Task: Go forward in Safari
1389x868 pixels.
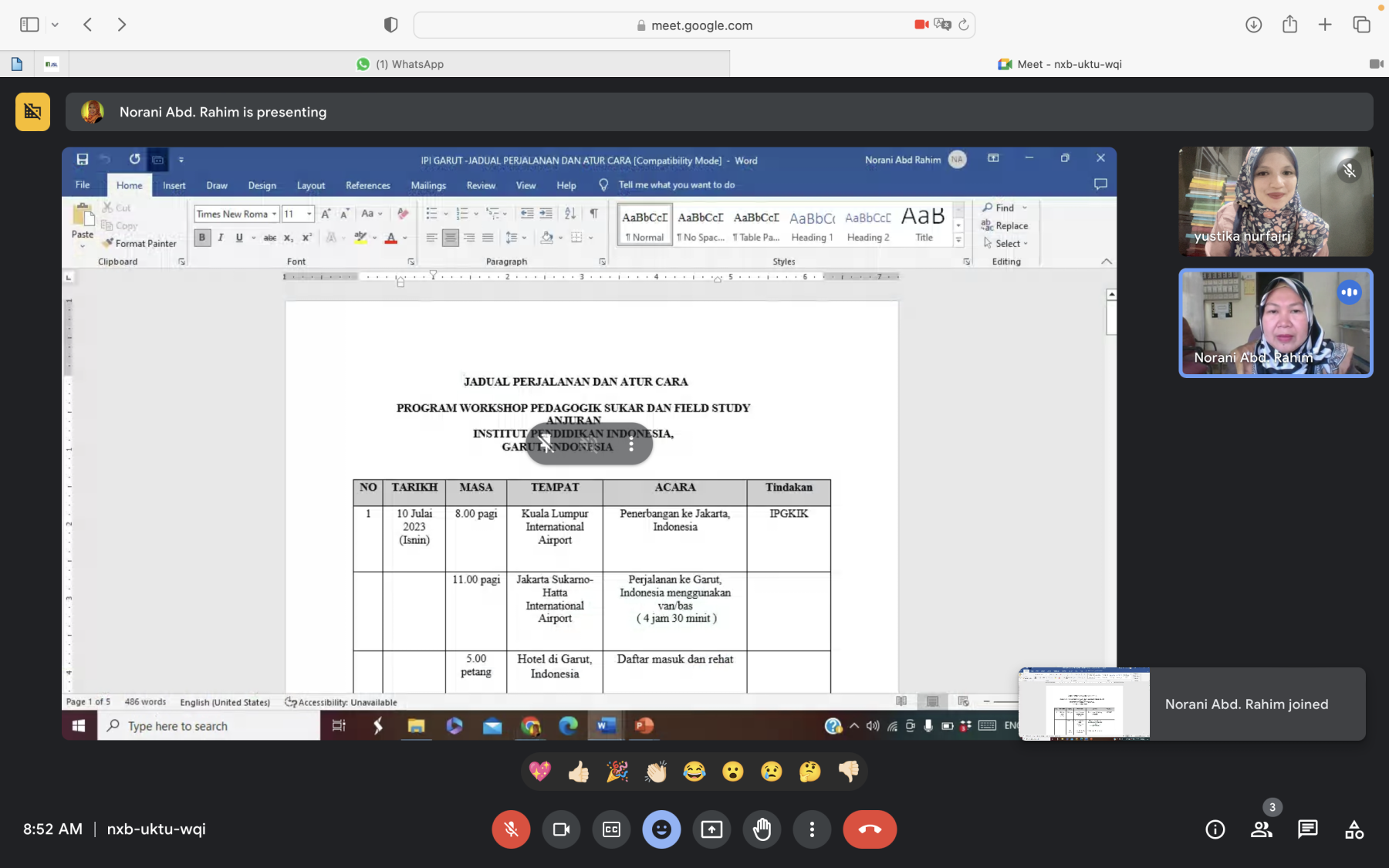Action: point(121,25)
